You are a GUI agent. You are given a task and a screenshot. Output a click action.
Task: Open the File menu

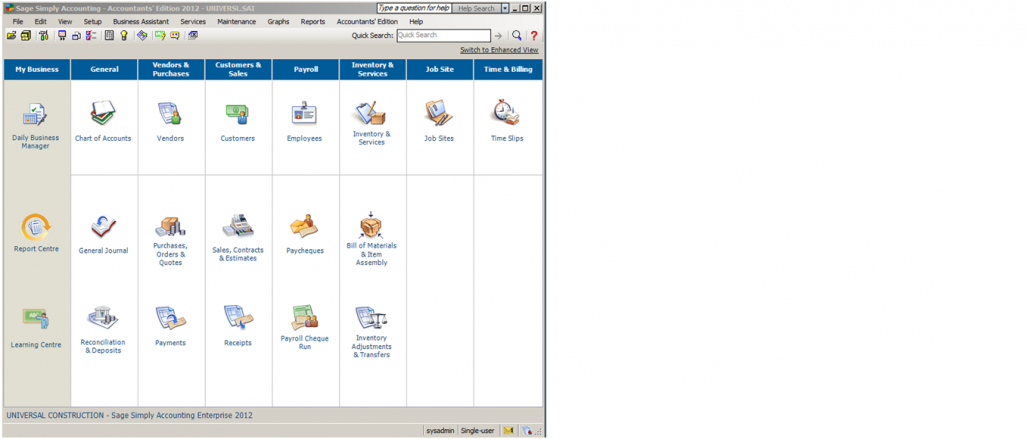pos(18,22)
